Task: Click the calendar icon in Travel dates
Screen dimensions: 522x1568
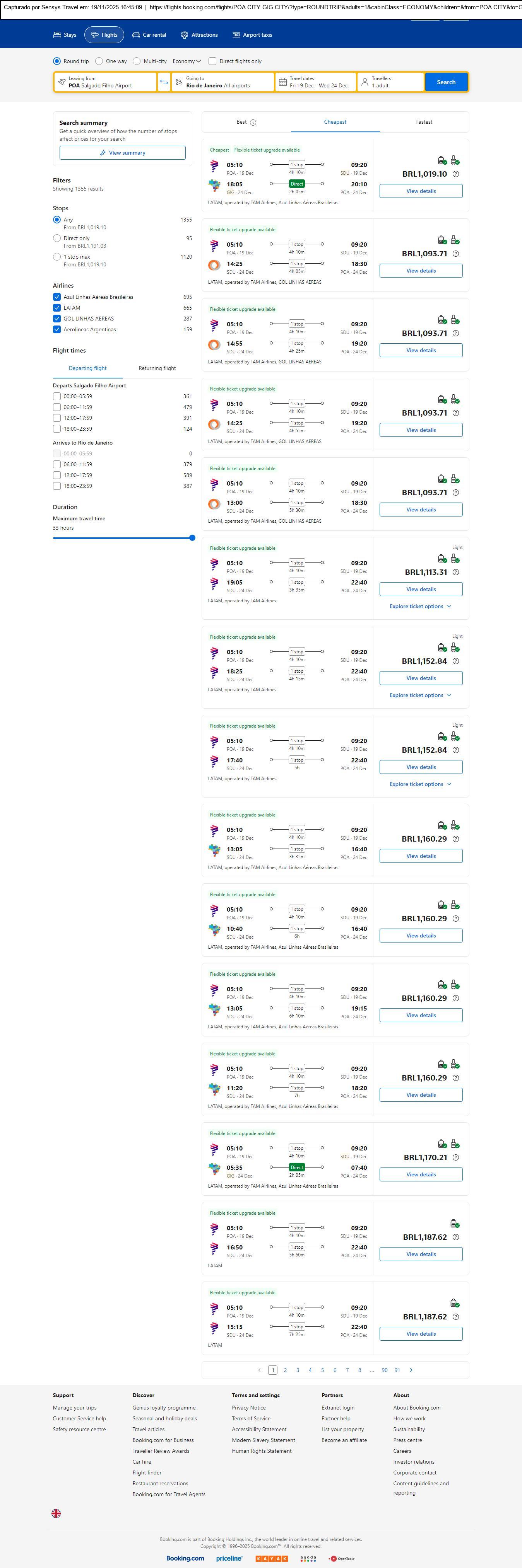Action: [282, 82]
